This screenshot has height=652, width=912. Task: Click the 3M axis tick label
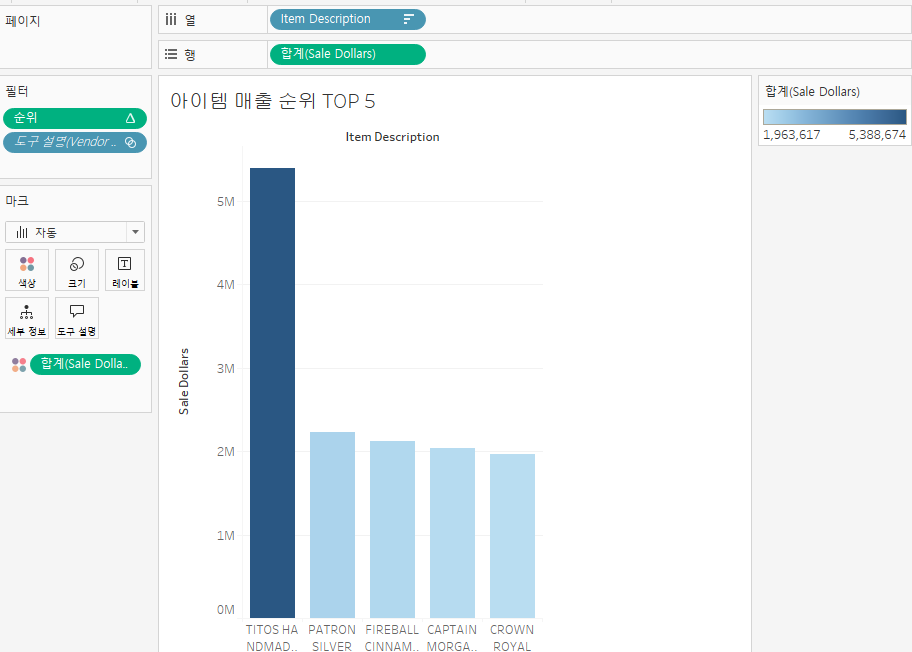point(226,369)
